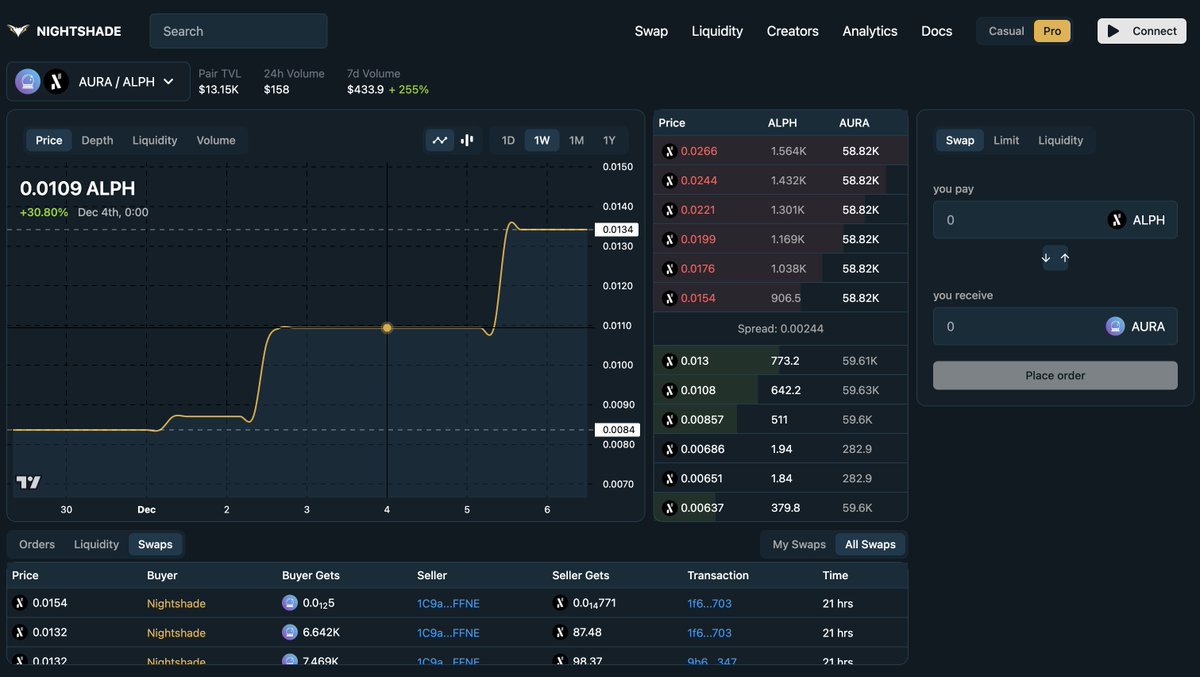The image size is (1200, 677).
Task: Select the 0.0221 sell order price
Action: pyautogui.click(x=699, y=210)
